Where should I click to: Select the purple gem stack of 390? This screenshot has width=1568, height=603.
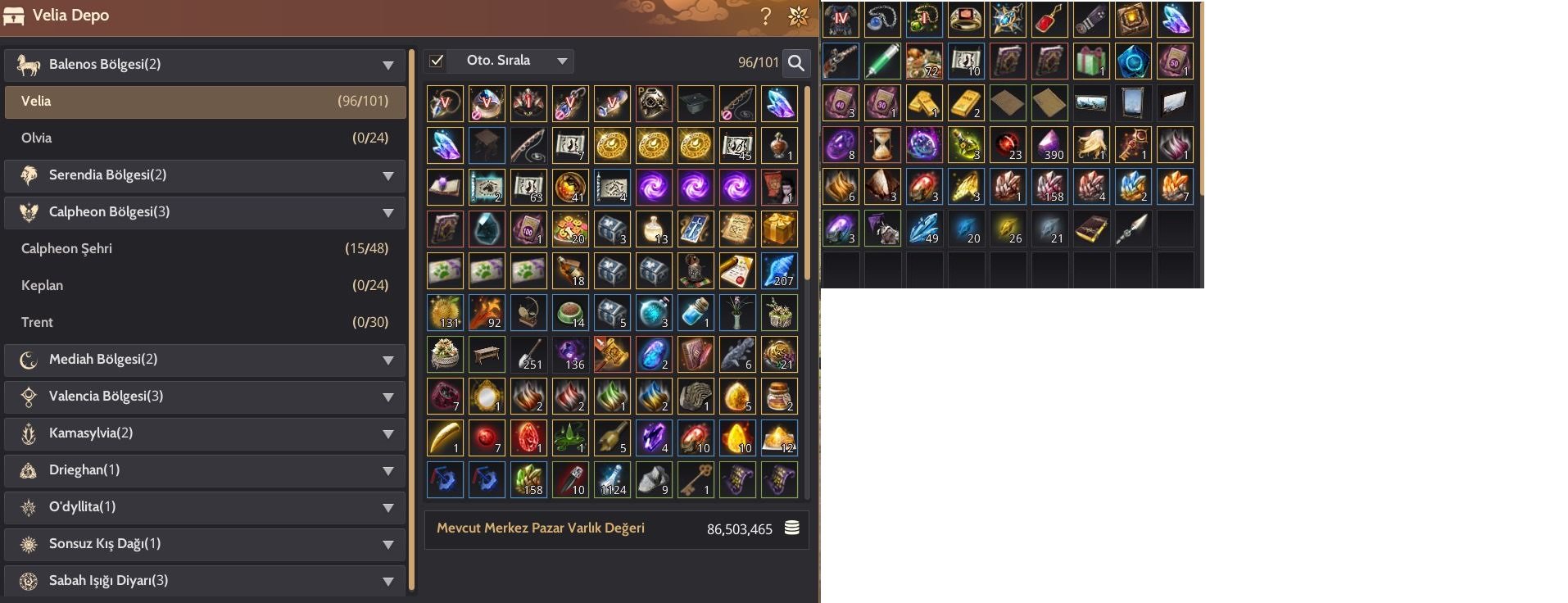pyautogui.click(x=1049, y=144)
